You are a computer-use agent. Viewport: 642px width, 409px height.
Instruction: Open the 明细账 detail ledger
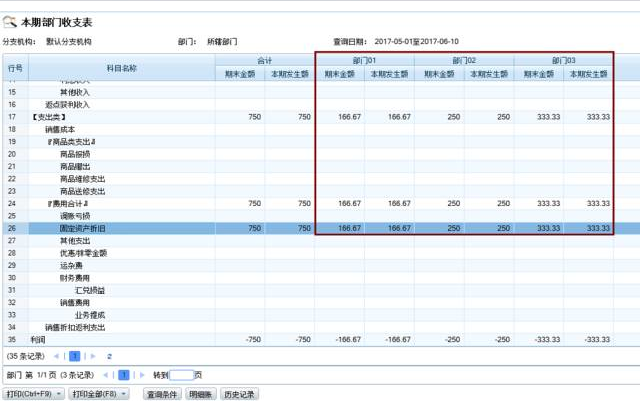click(202, 395)
